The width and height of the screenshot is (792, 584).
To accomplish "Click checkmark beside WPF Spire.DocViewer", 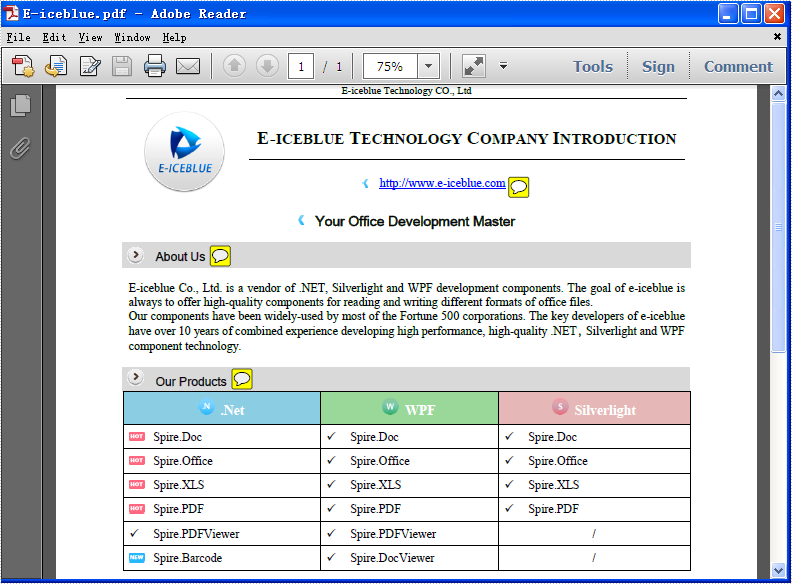I will (x=331, y=557).
